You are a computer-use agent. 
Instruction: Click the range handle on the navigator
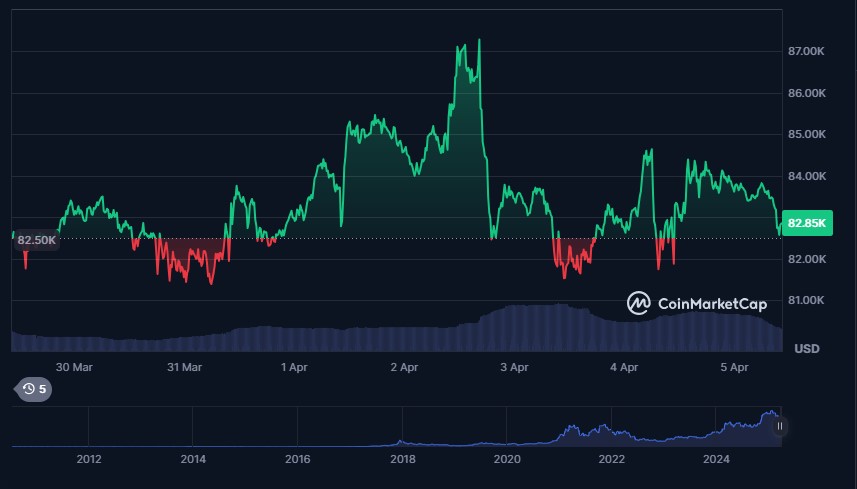(780, 426)
